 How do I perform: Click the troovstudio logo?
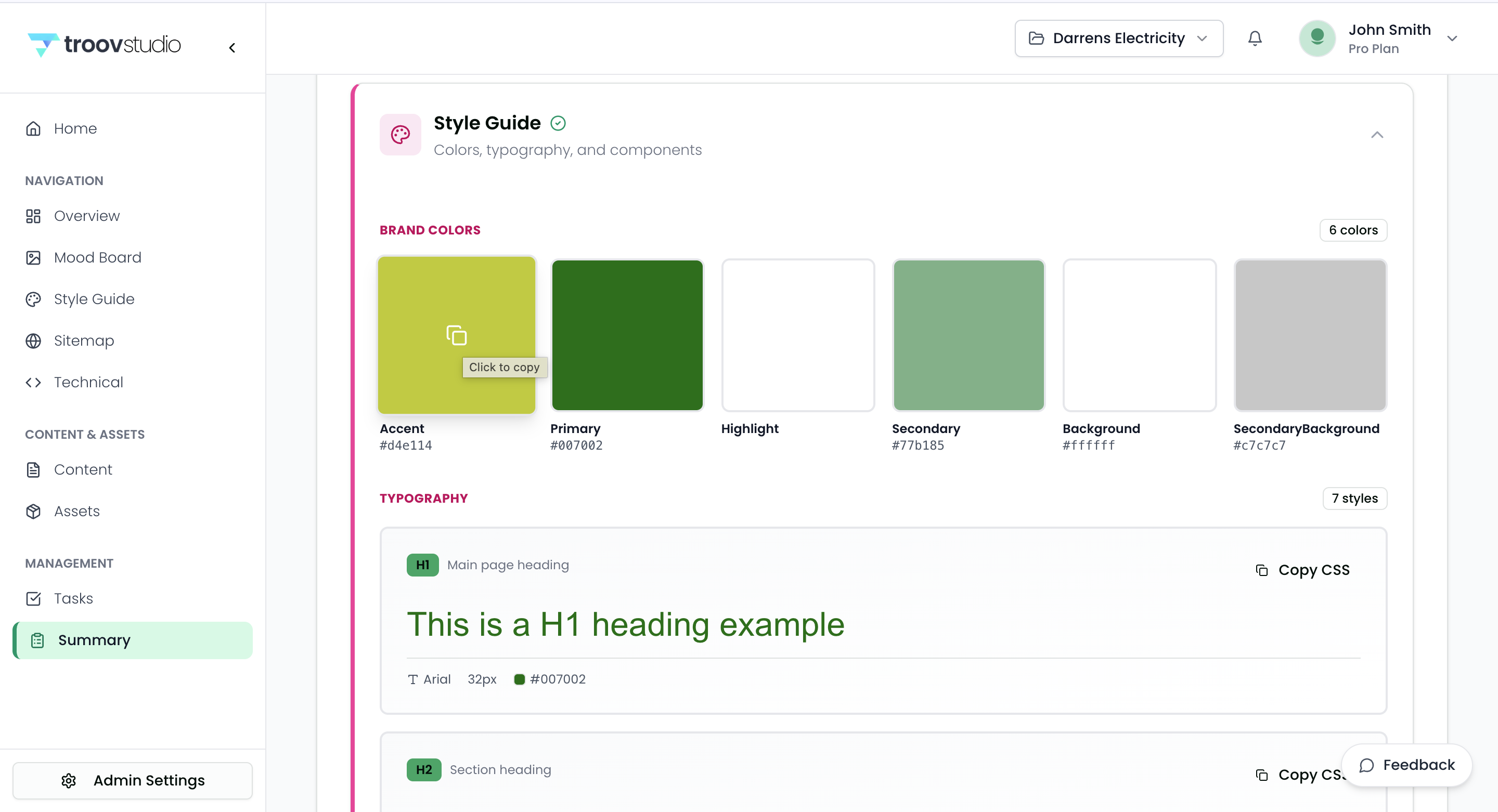(x=105, y=44)
